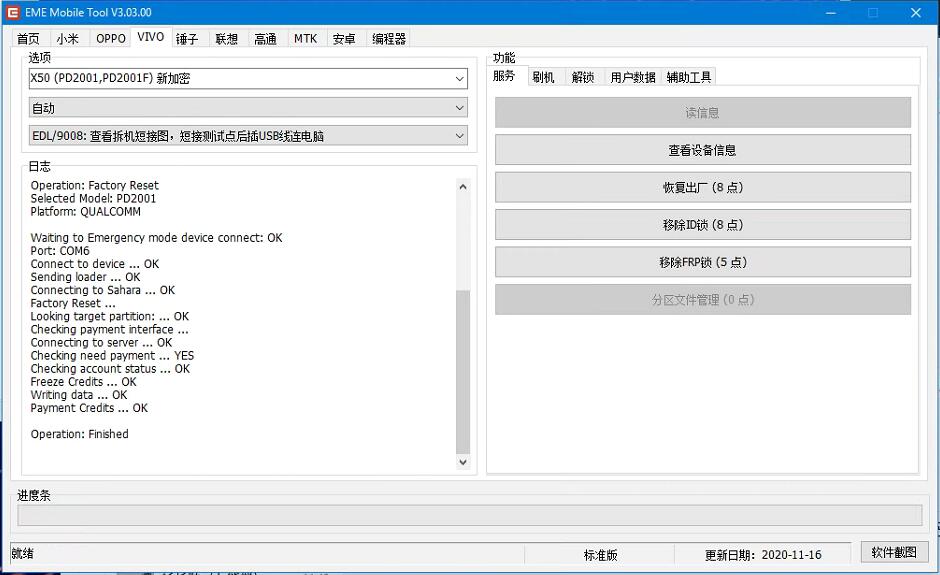This screenshot has width=940, height=575.
Task: Click the 'Selected Model: PD2001' log line
Action: [93, 198]
